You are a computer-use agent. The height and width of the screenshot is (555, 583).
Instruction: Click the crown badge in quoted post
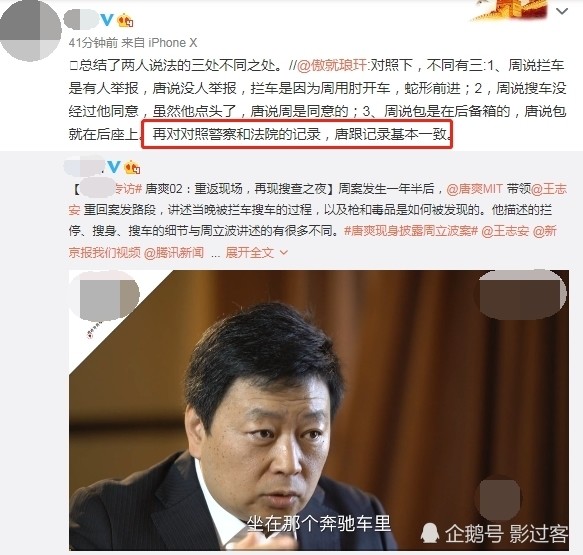pos(132,167)
